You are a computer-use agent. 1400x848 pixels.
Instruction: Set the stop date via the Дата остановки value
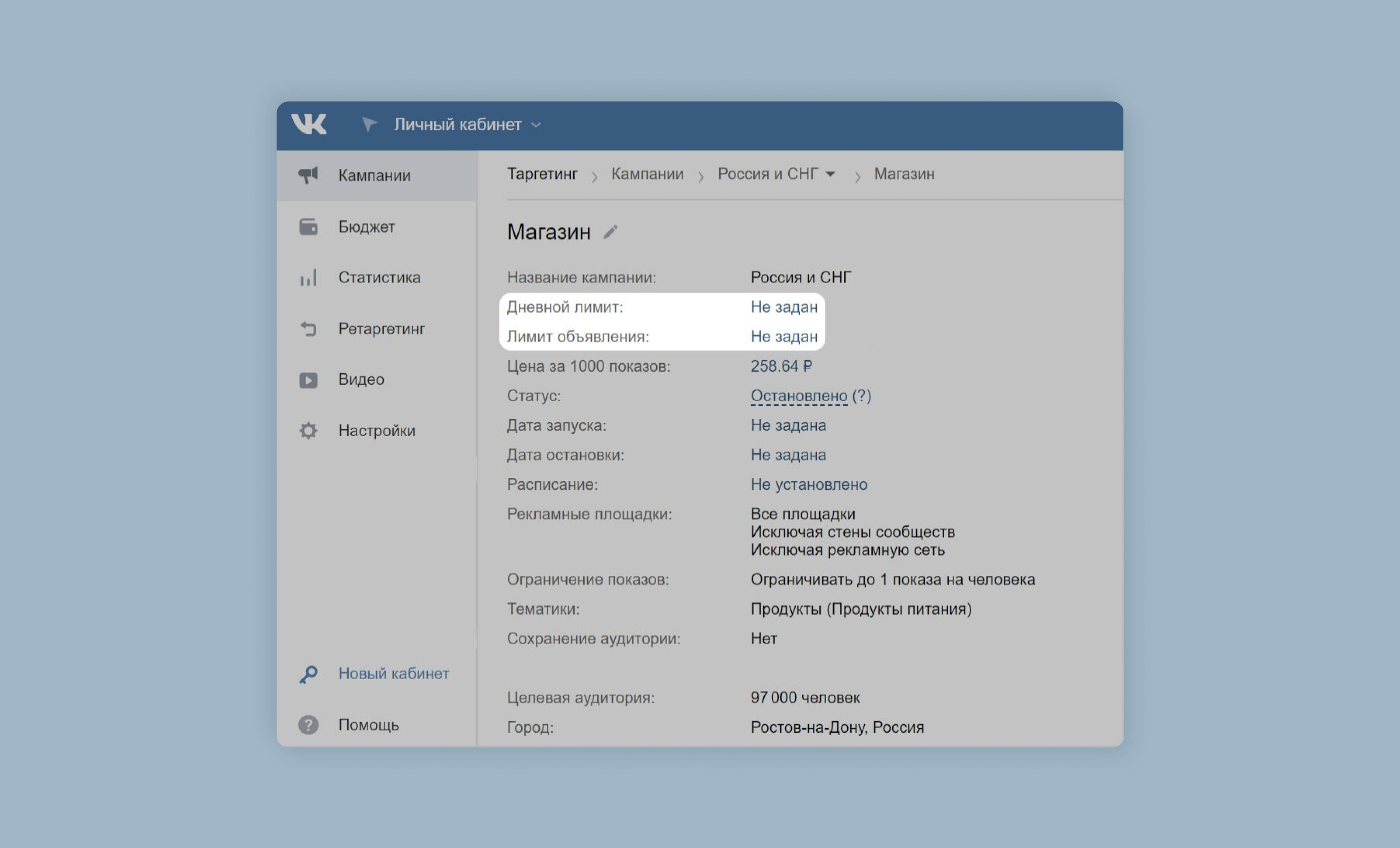(788, 455)
